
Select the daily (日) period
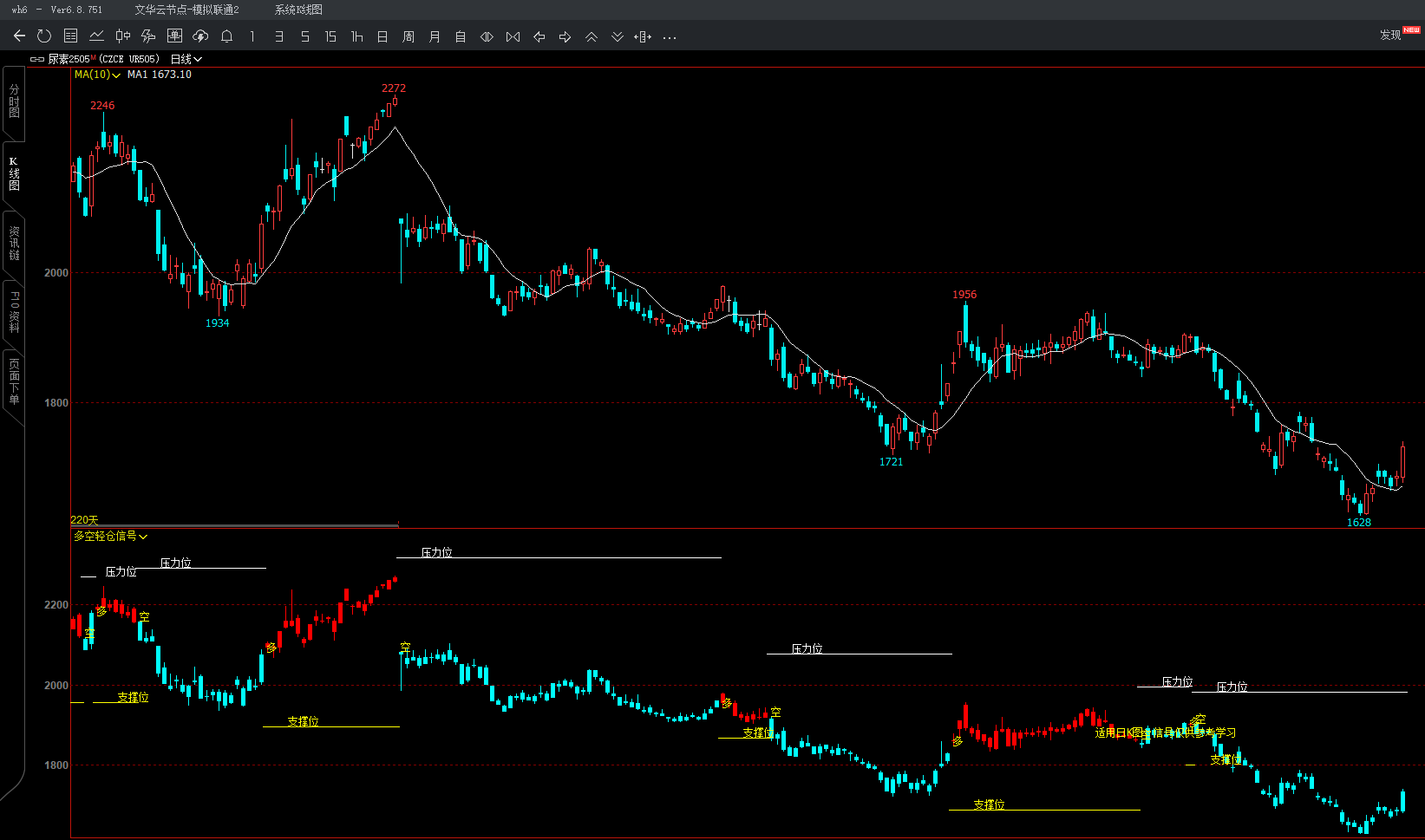click(382, 36)
